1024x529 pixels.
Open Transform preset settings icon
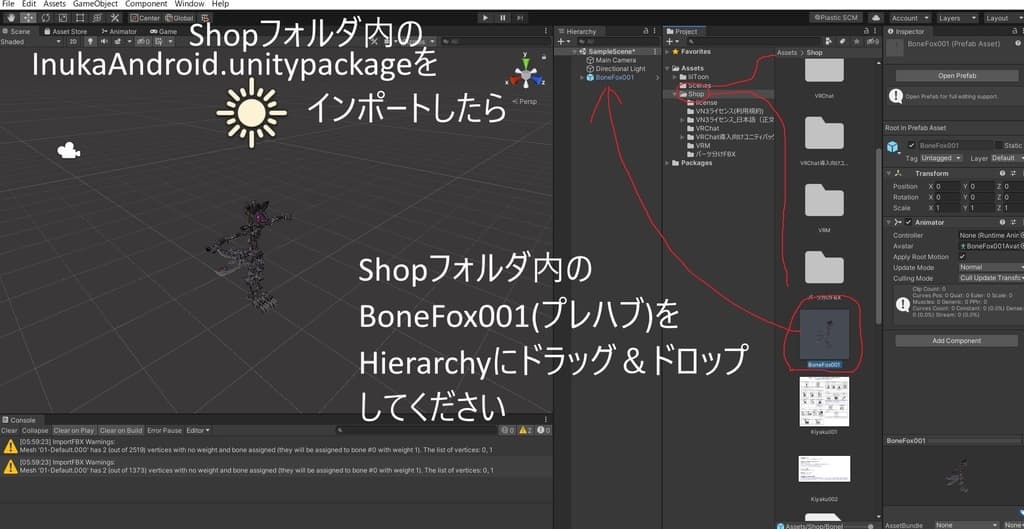tap(1013, 173)
